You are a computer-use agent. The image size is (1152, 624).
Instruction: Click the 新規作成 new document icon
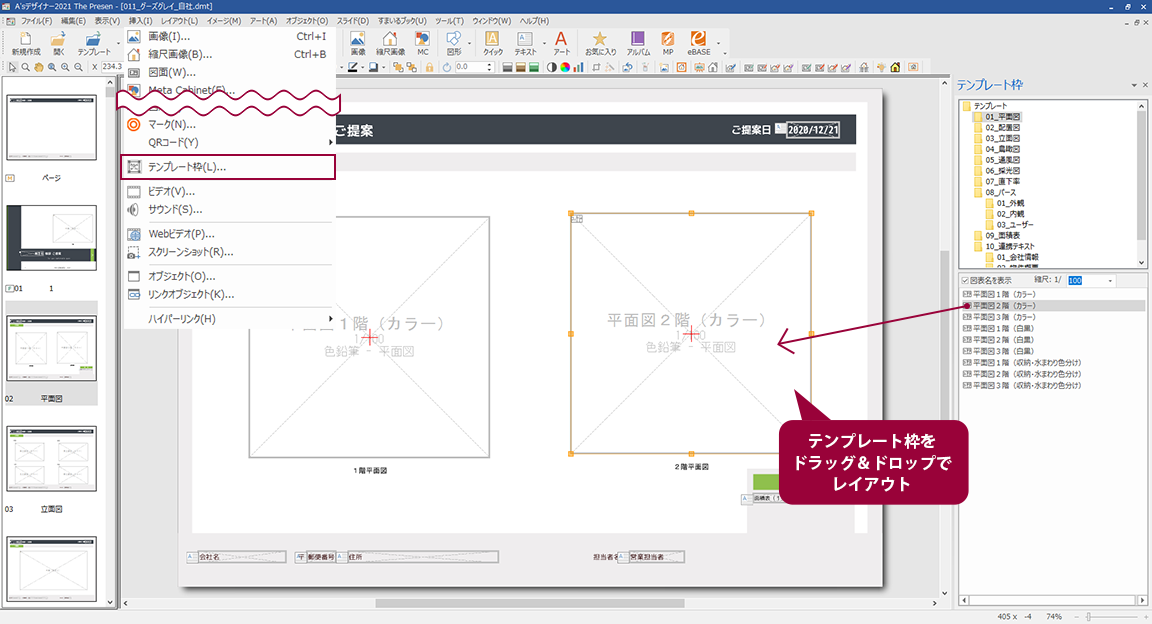pos(26,43)
